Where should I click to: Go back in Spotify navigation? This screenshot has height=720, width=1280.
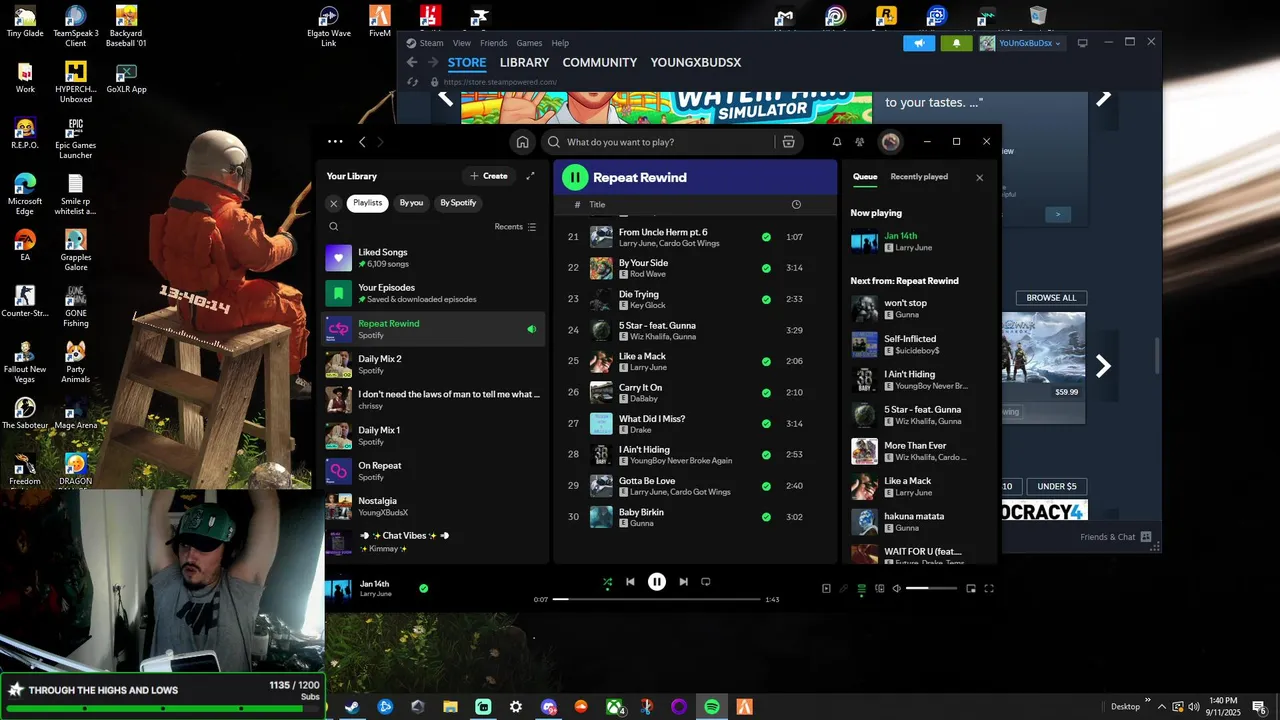click(362, 142)
